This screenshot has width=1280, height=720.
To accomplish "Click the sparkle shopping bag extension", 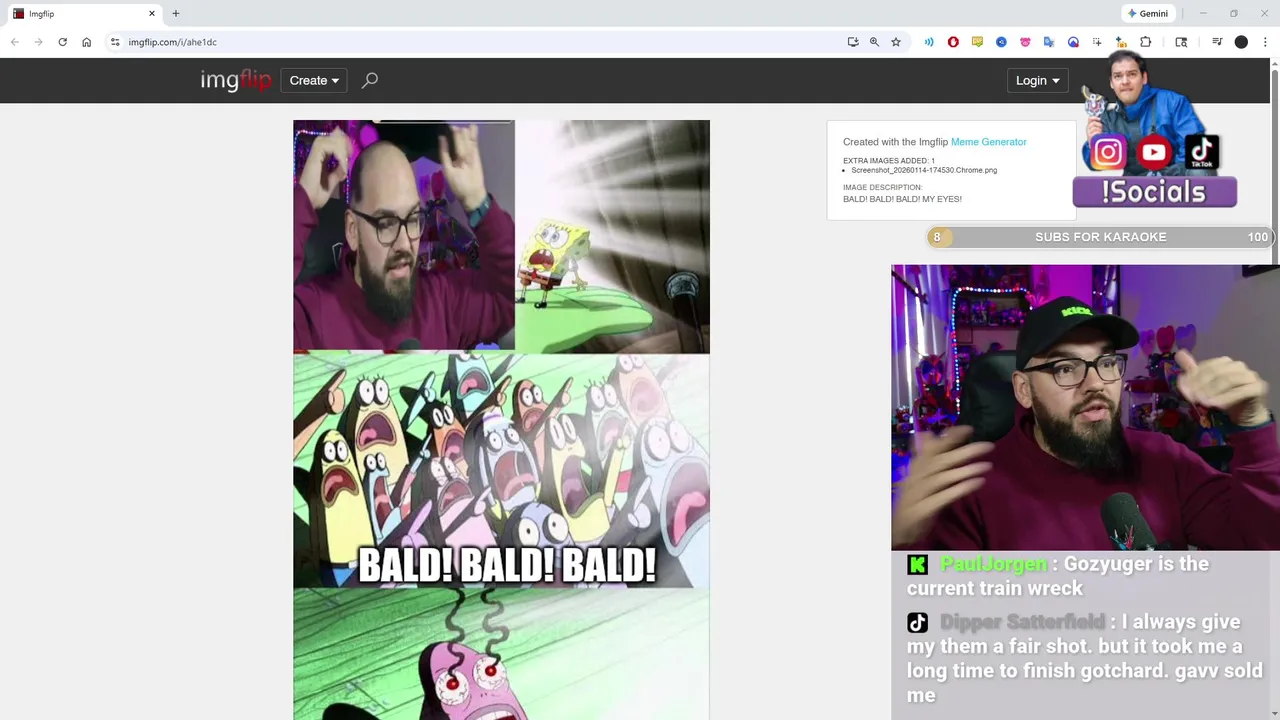I will tap(1121, 42).
